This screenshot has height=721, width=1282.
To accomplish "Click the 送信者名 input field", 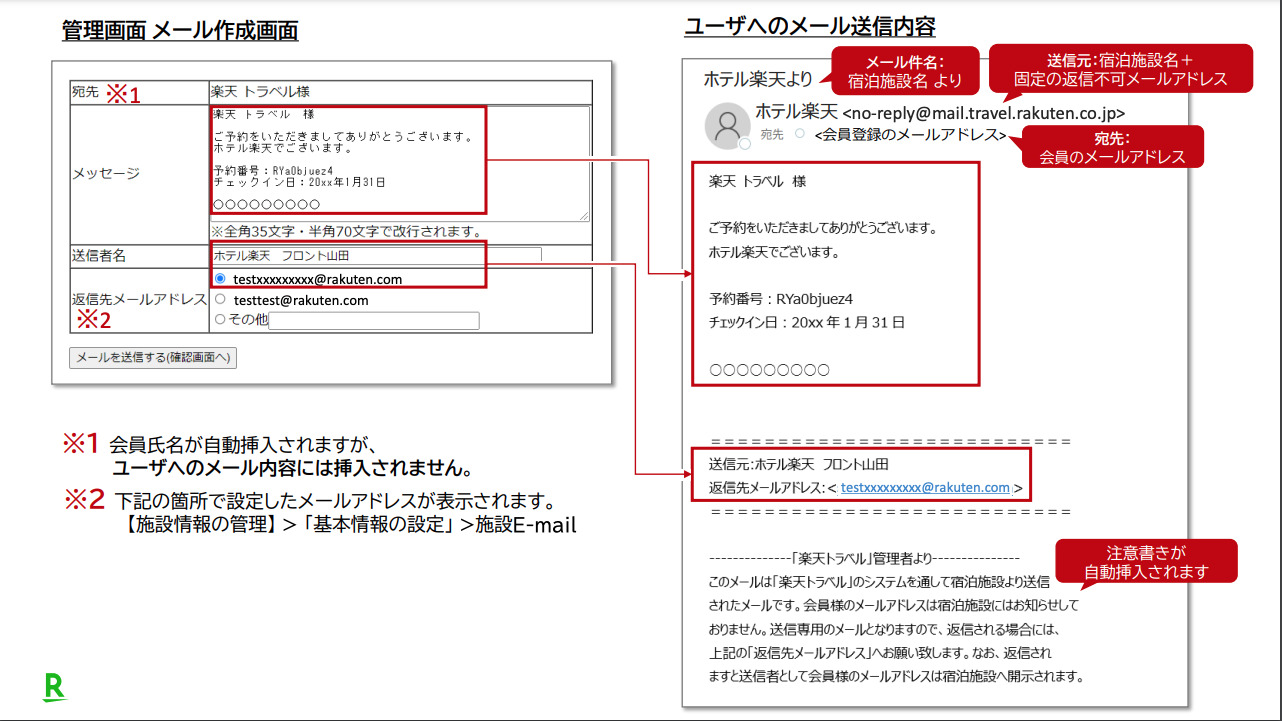I will tap(376, 256).
